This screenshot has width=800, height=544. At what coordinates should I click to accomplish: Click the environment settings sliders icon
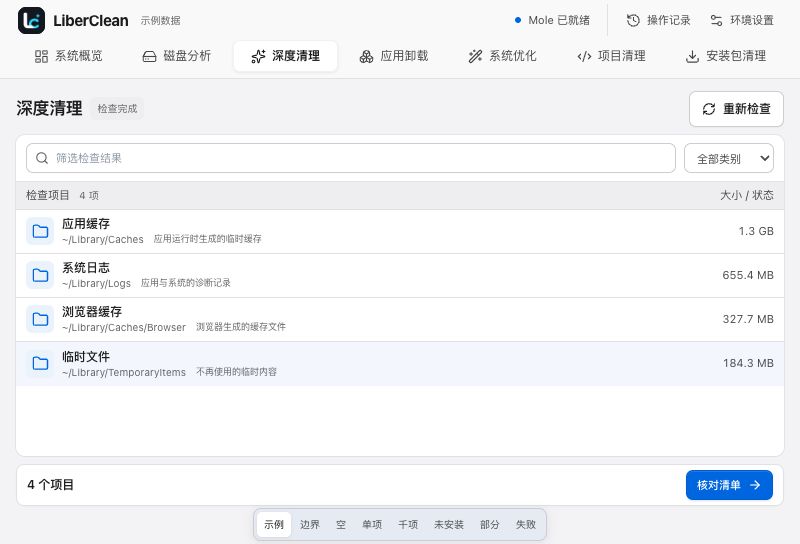pos(716,20)
